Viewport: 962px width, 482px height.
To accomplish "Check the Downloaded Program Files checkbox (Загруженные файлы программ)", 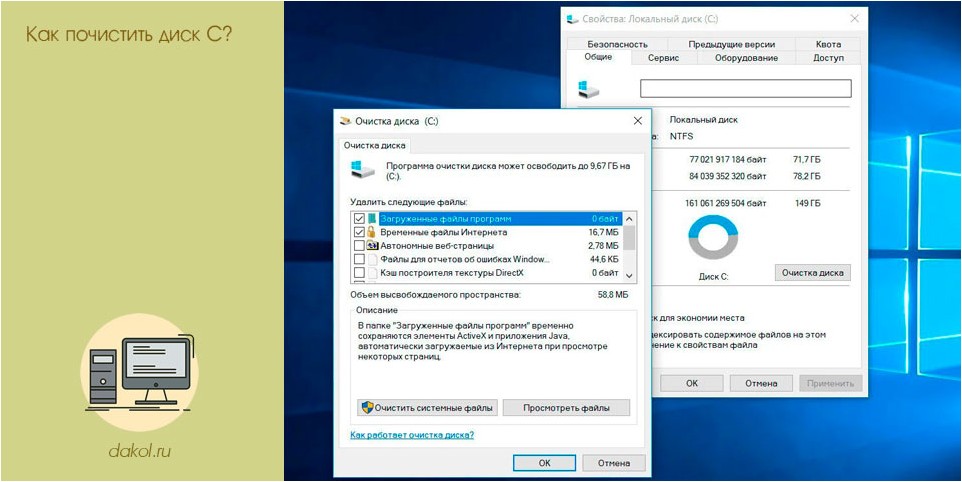I will 360,219.
